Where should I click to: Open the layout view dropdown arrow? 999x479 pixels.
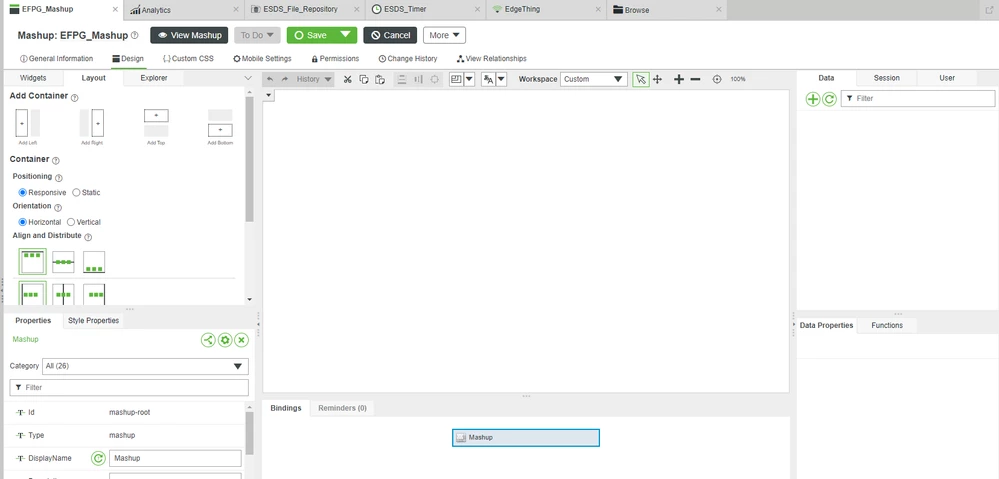pyautogui.click(x=470, y=80)
